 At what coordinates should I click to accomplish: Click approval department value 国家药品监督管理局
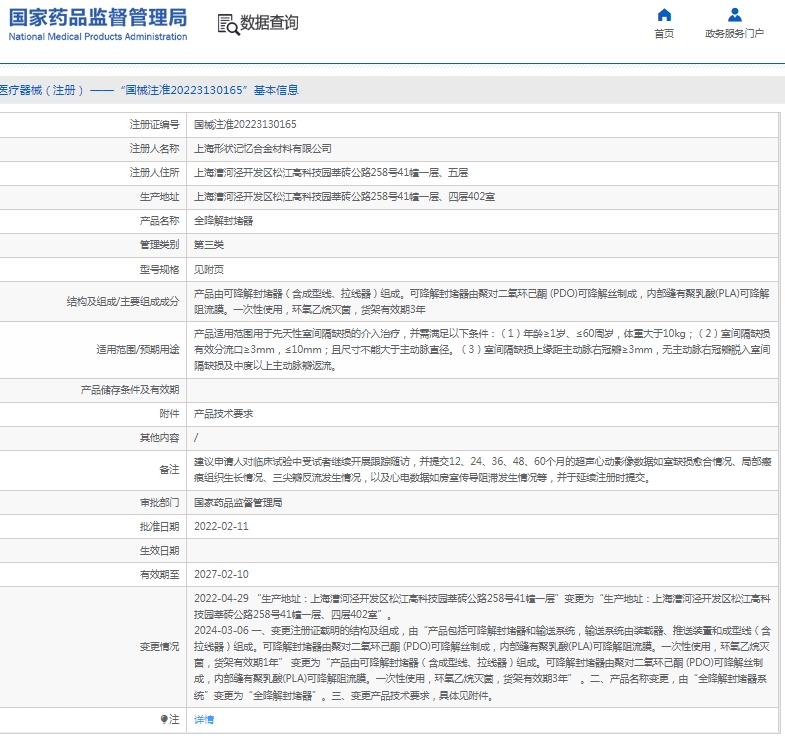coord(238,503)
